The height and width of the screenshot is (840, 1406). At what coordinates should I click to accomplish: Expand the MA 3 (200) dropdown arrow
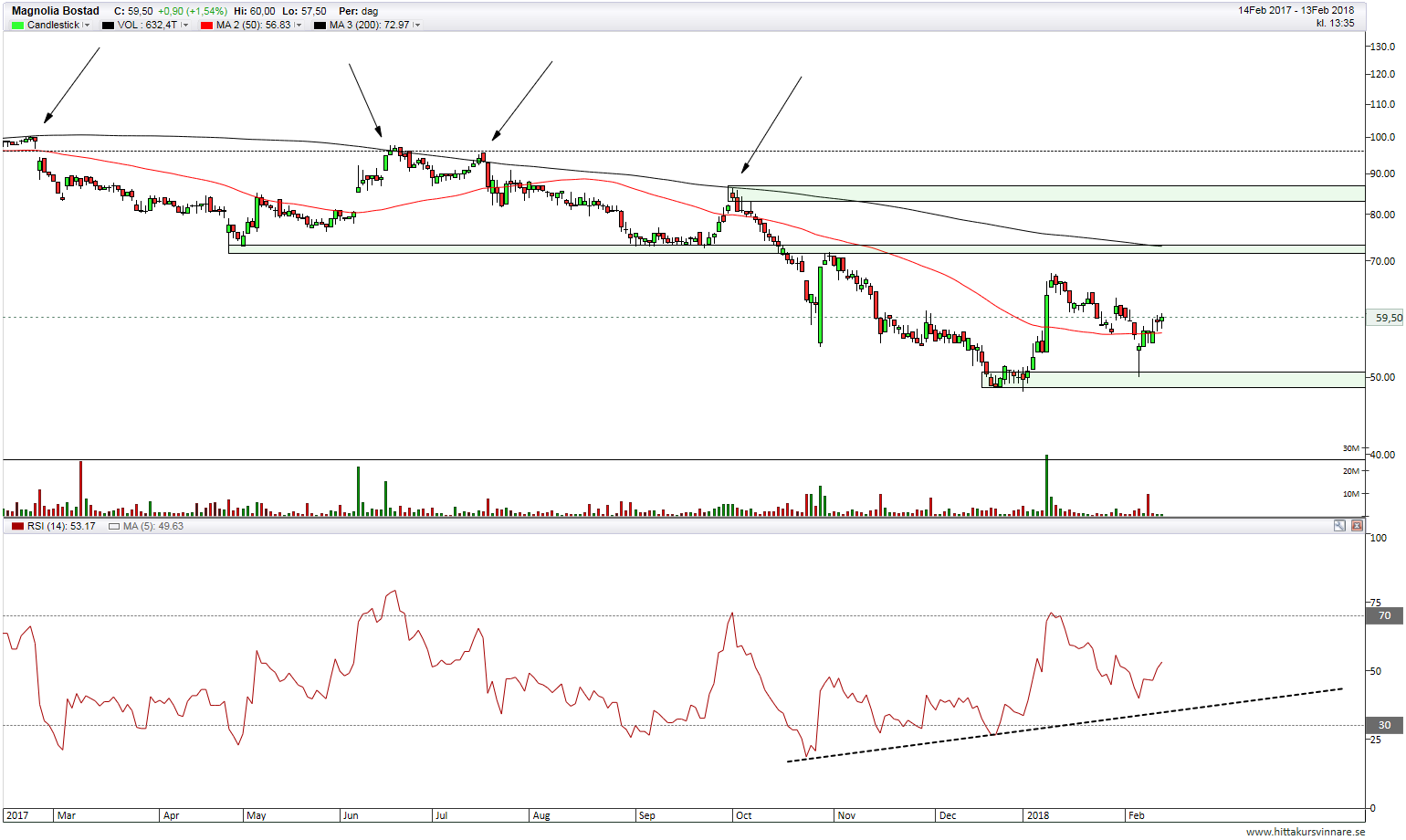(417, 26)
